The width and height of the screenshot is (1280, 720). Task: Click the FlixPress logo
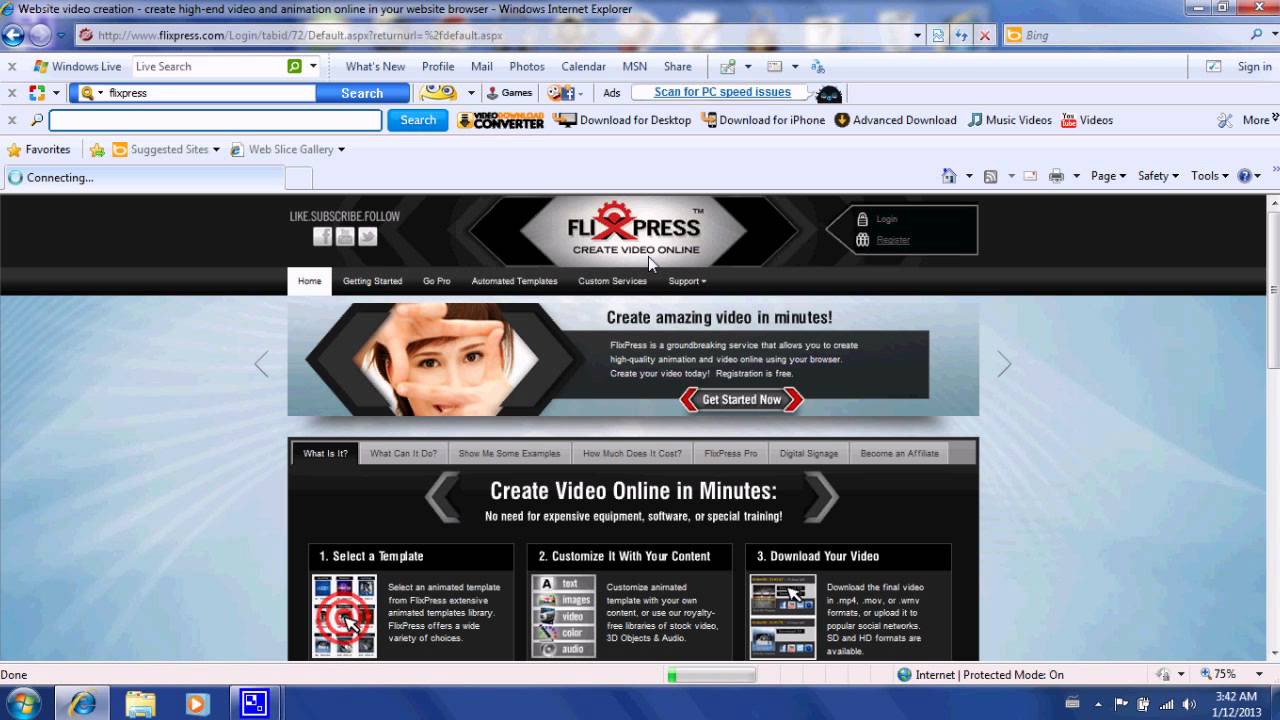coord(634,229)
